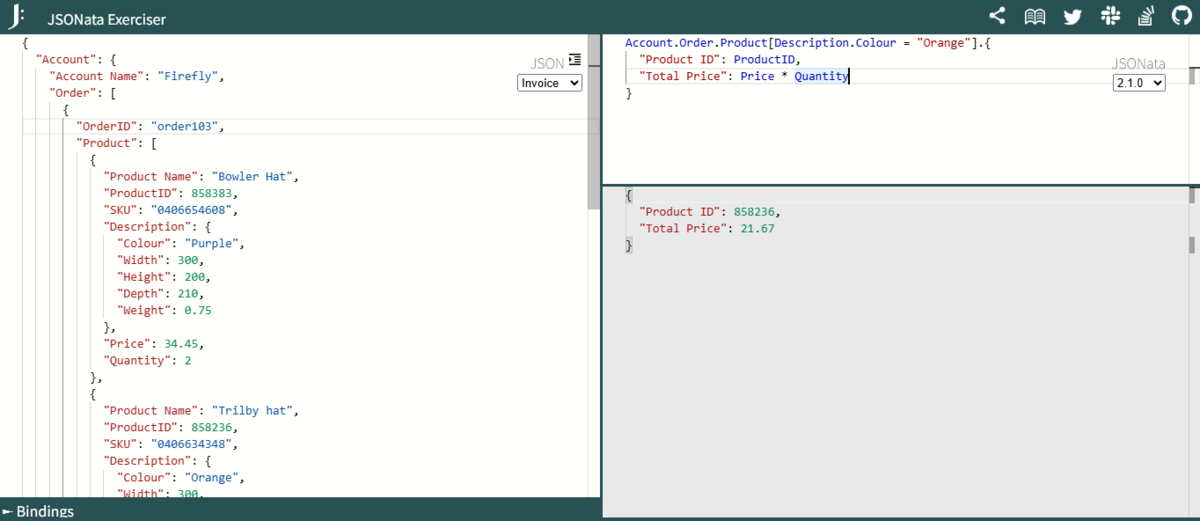
Task: Click "Trilby hat" product name value
Action: tap(252, 410)
